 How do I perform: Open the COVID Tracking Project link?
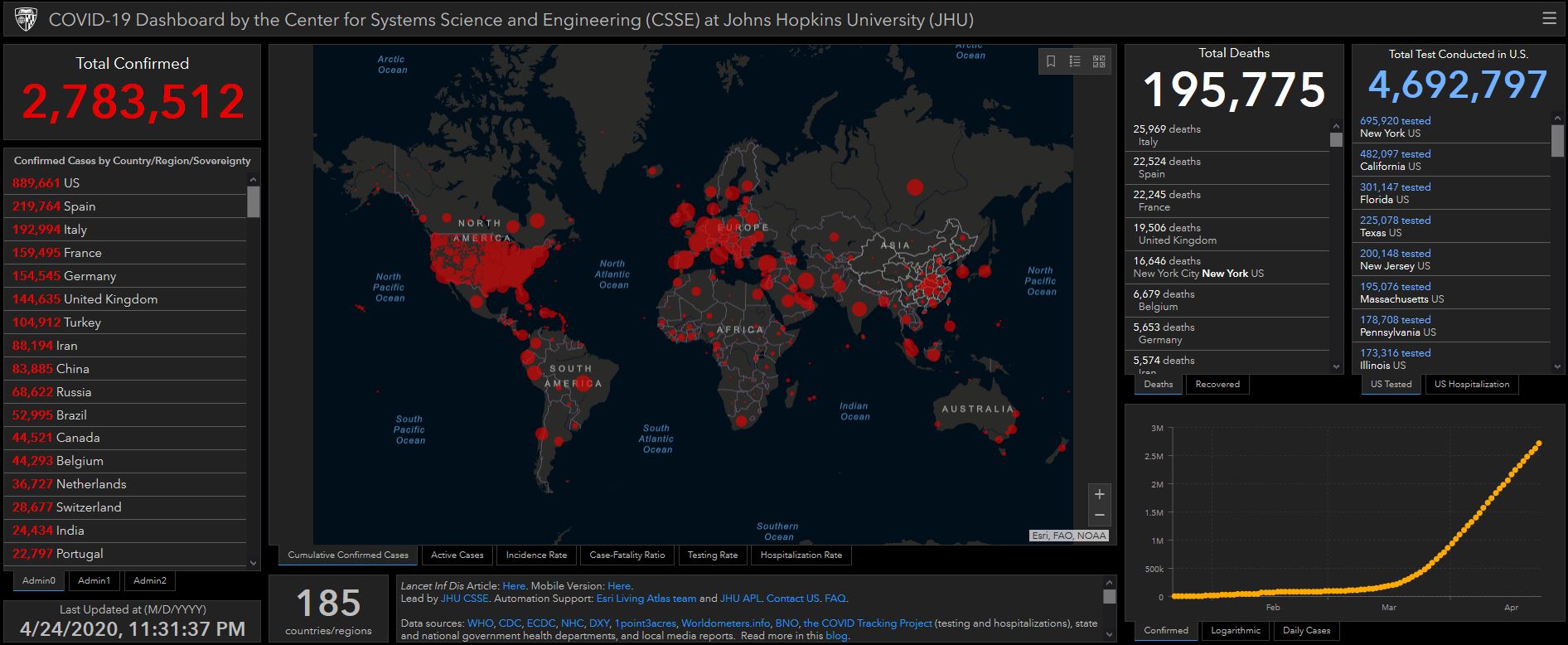pos(868,623)
